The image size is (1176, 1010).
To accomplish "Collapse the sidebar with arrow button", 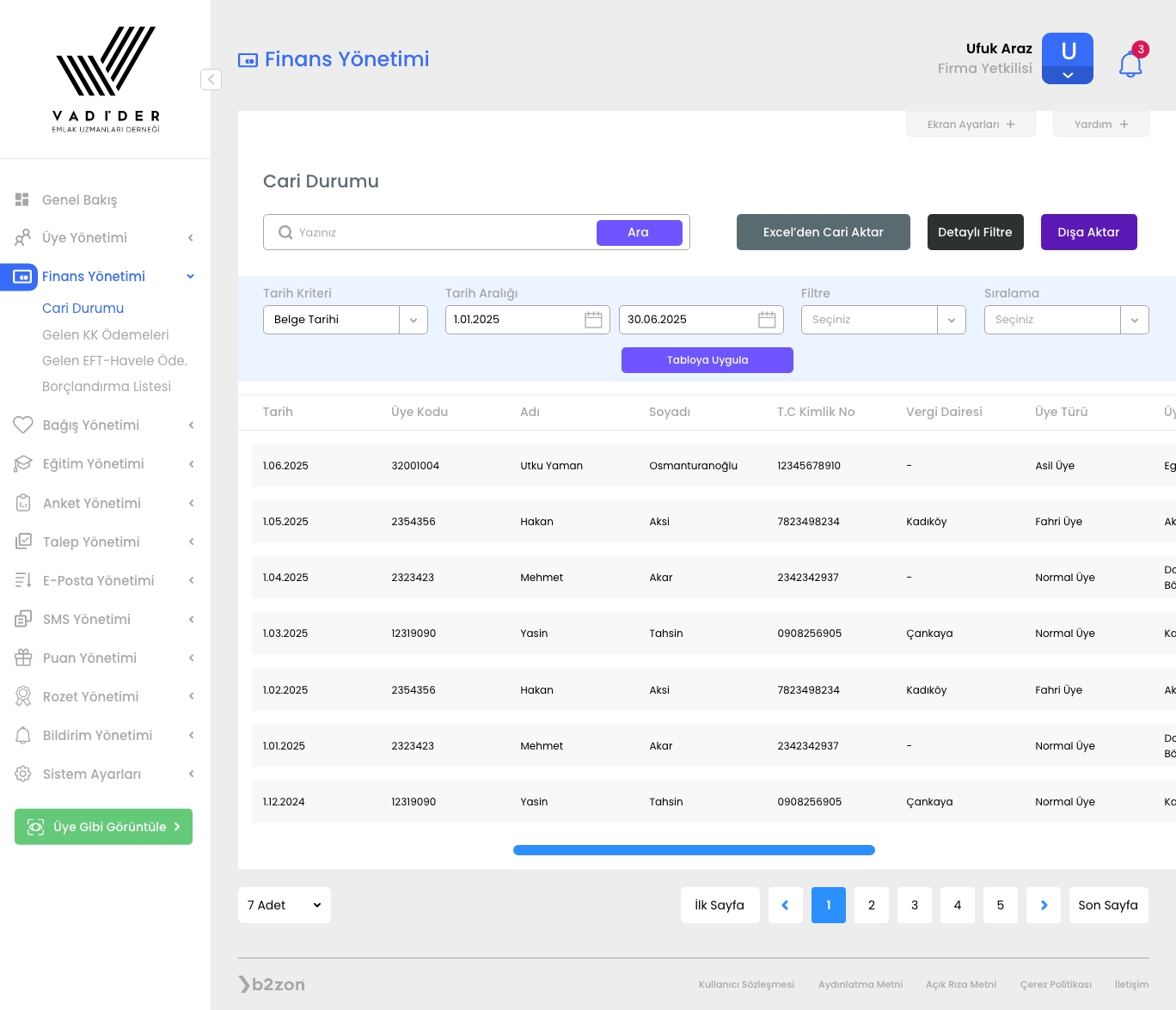I will (x=211, y=79).
